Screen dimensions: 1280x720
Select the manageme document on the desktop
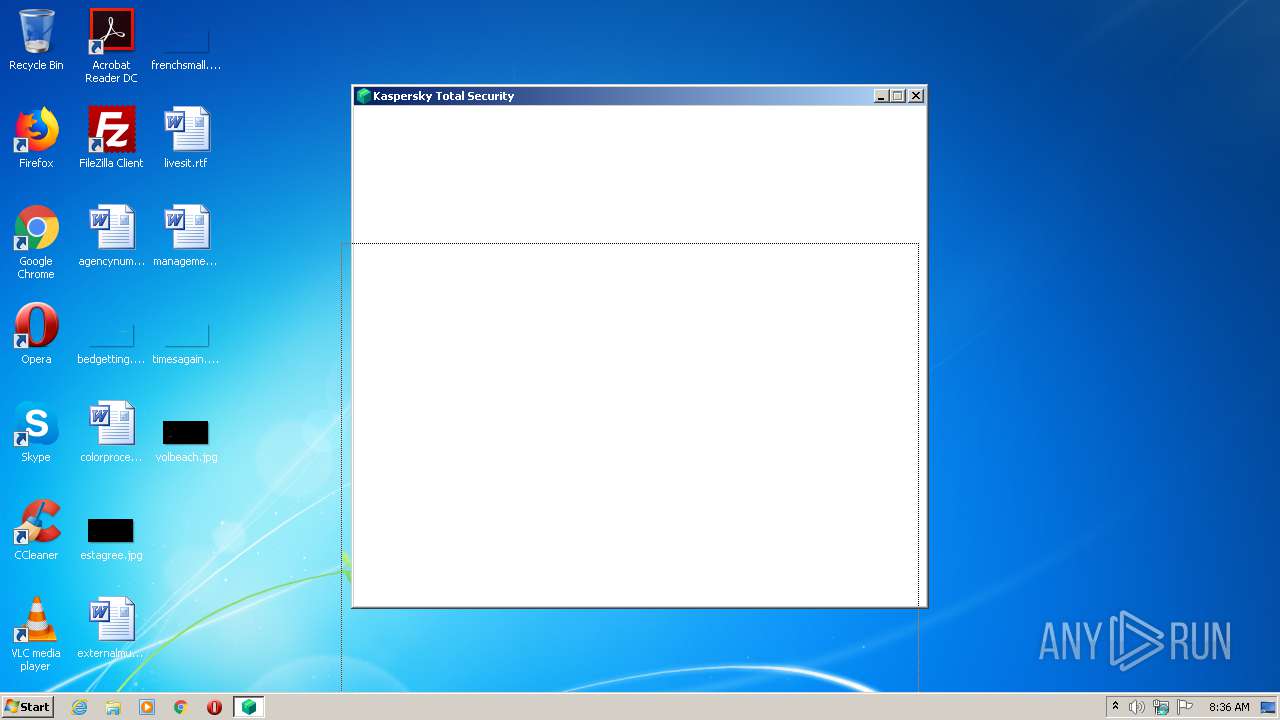(186, 236)
